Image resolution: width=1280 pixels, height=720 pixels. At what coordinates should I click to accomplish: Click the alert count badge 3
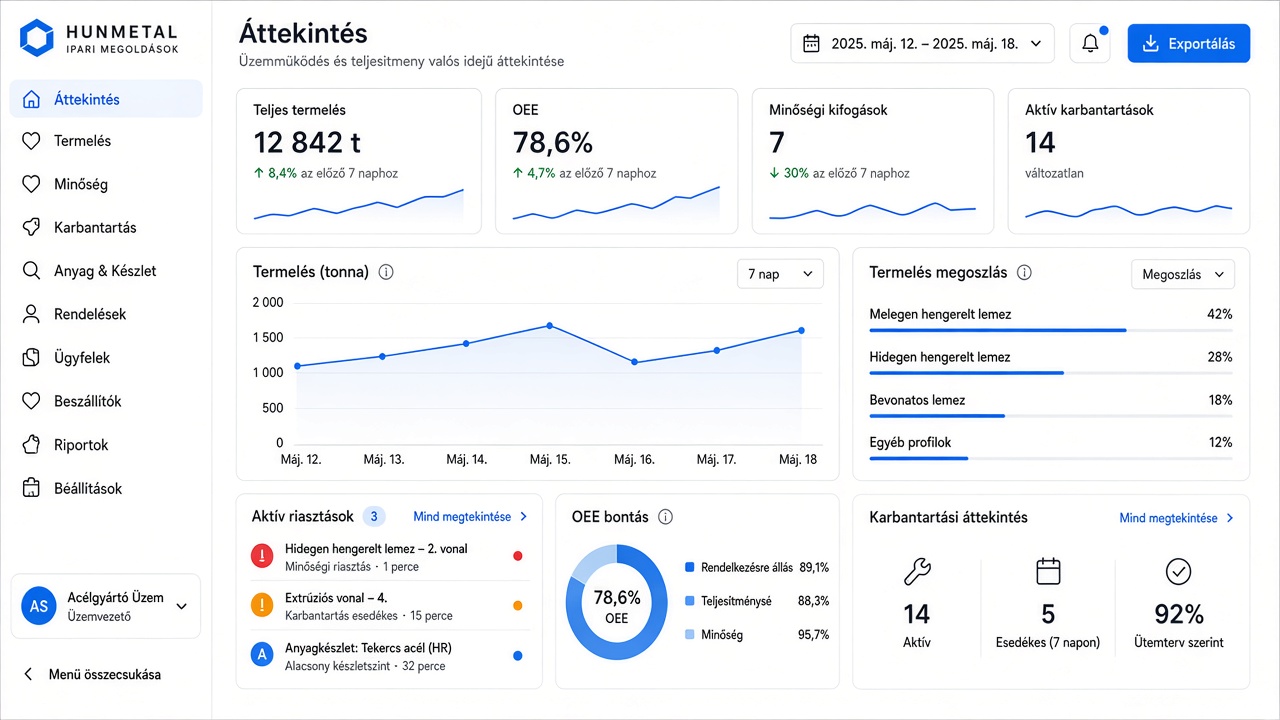point(374,517)
